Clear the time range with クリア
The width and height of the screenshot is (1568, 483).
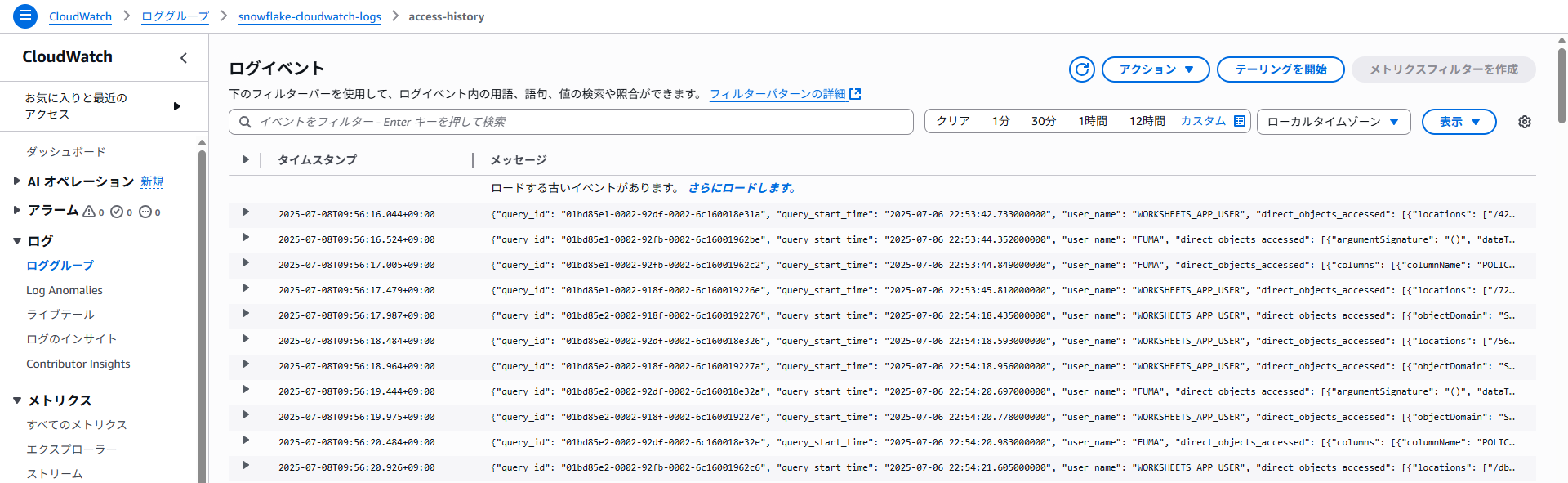[953, 121]
